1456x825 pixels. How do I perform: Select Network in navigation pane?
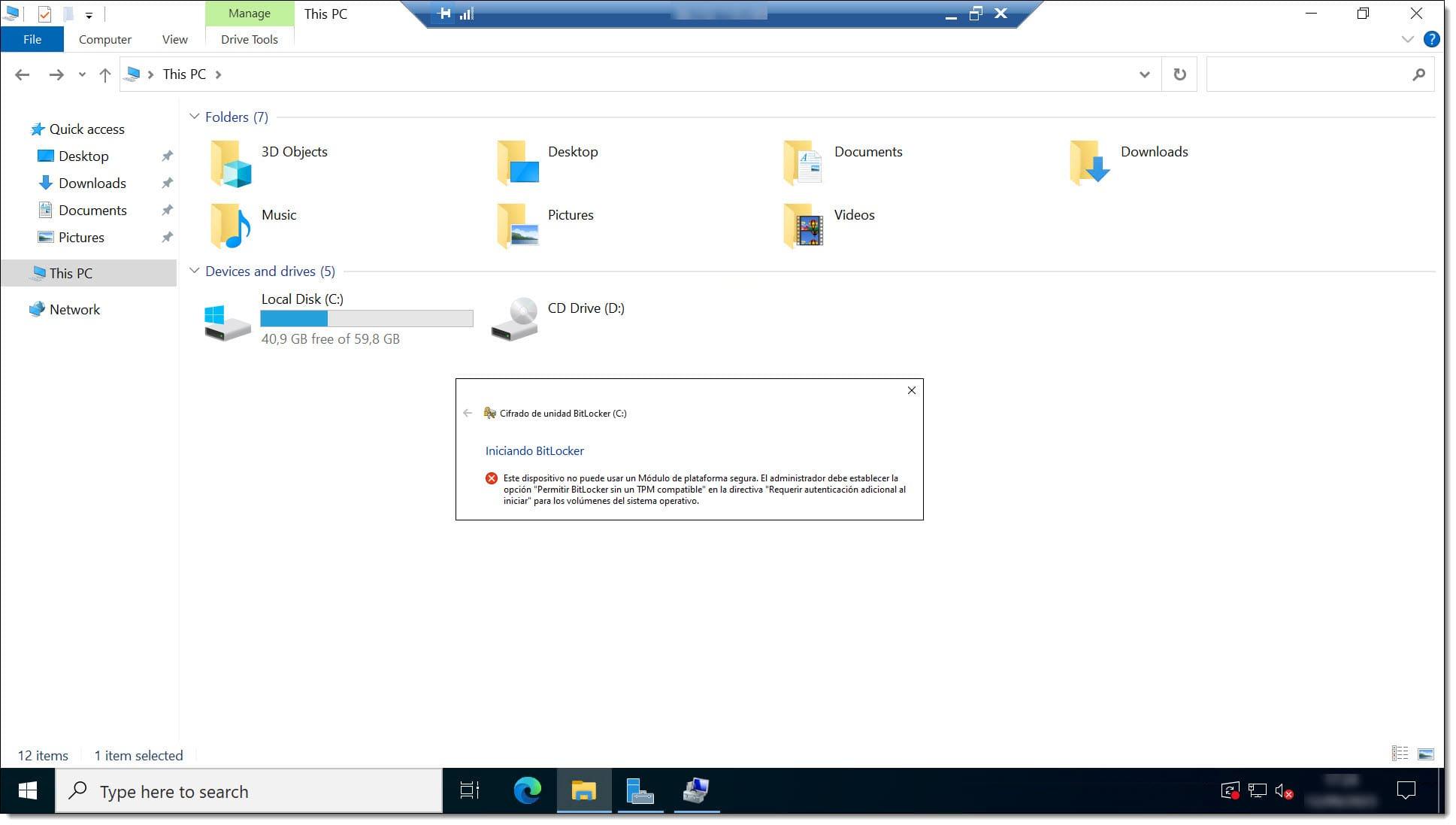tap(74, 310)
